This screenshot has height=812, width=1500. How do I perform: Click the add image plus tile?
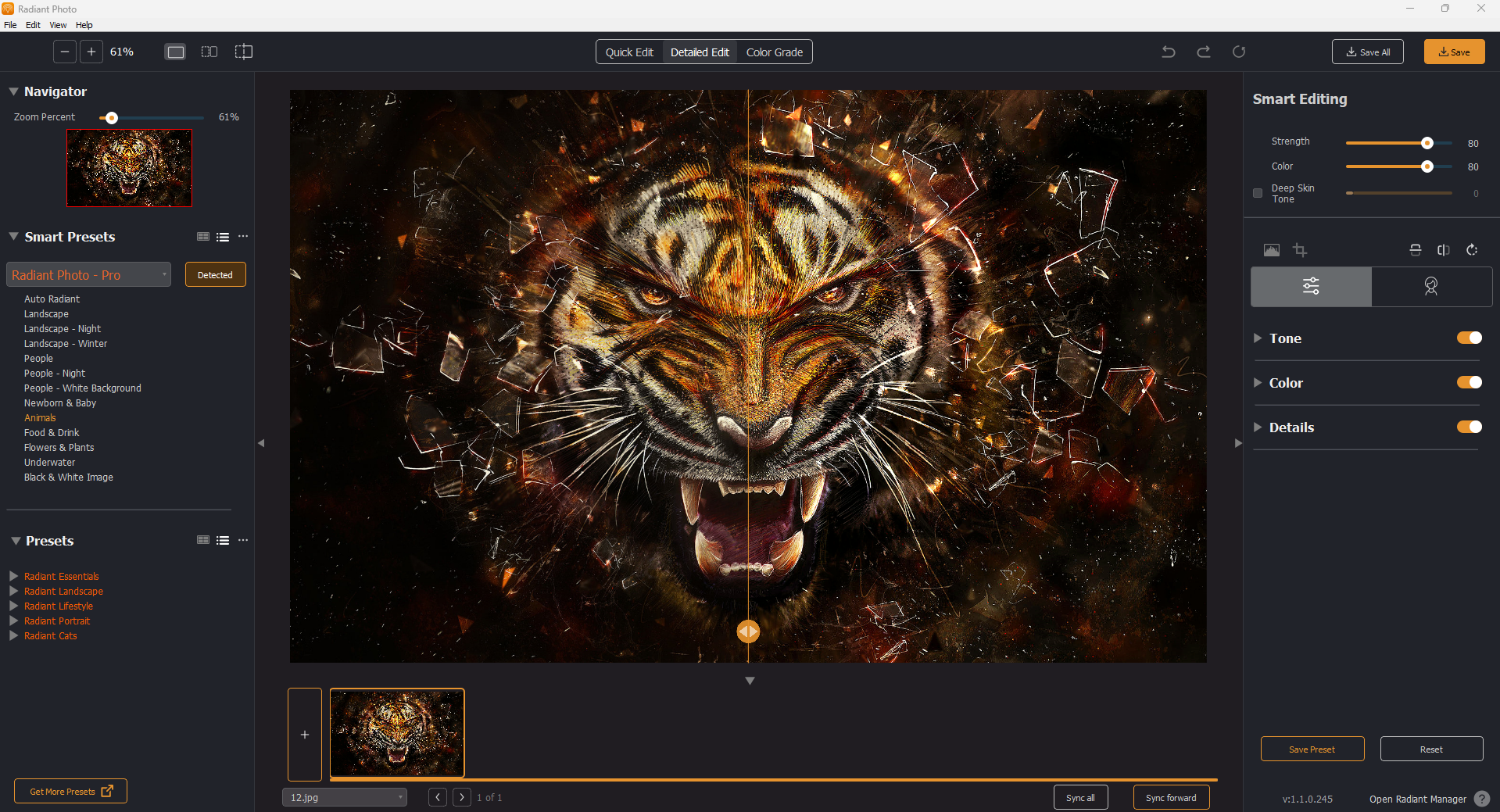tap(305, 735)
